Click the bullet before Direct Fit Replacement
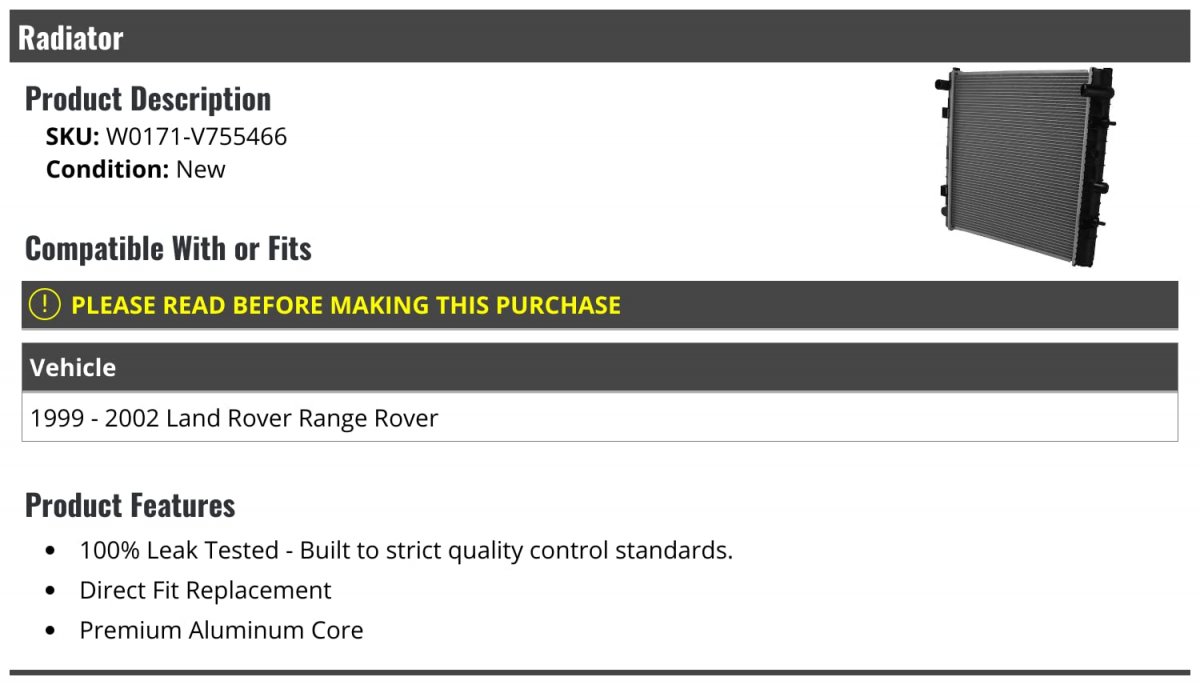This screenshot has width=1200, height=685. pos(51,591)
